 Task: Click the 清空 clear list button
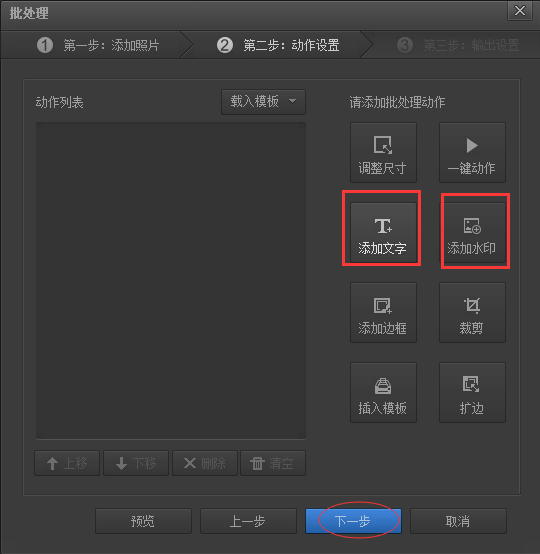pos(273,463)
